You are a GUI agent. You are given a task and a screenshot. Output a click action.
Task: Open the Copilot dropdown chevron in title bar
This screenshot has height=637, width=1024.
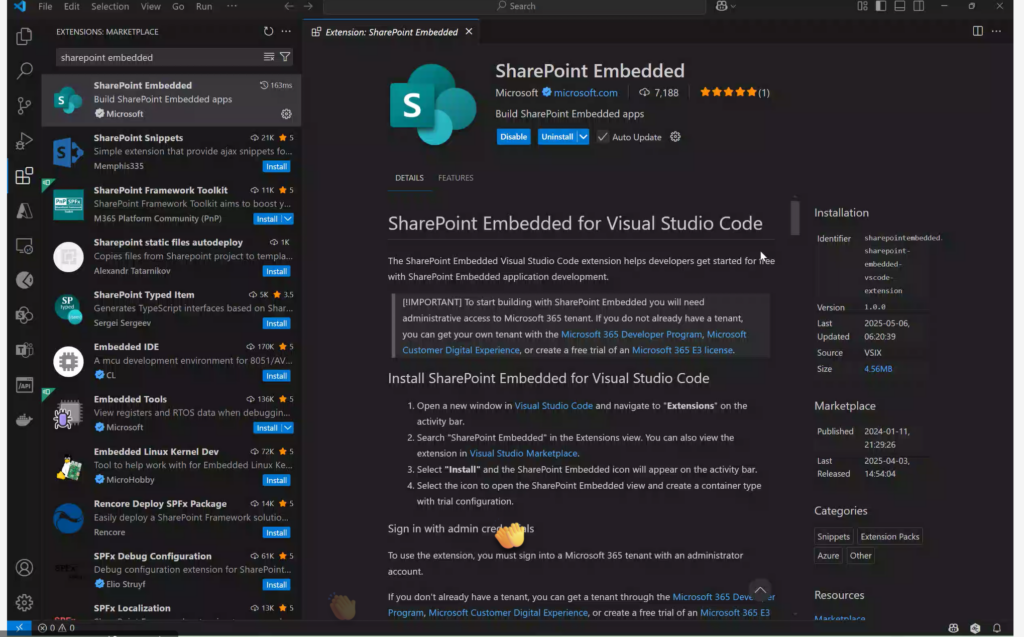733,7
